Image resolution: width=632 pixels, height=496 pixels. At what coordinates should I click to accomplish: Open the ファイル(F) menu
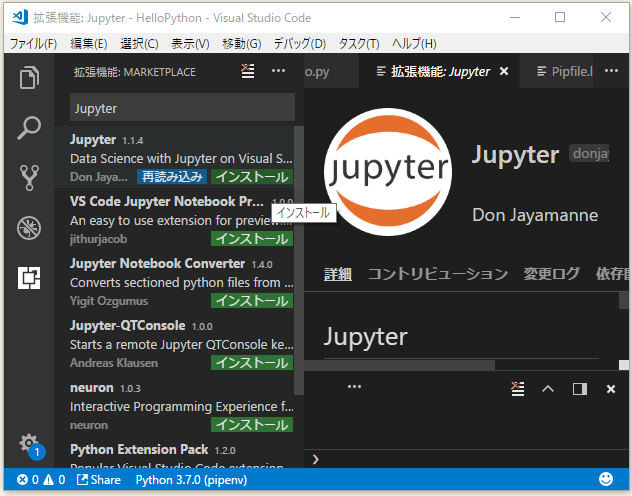(33, 44)
